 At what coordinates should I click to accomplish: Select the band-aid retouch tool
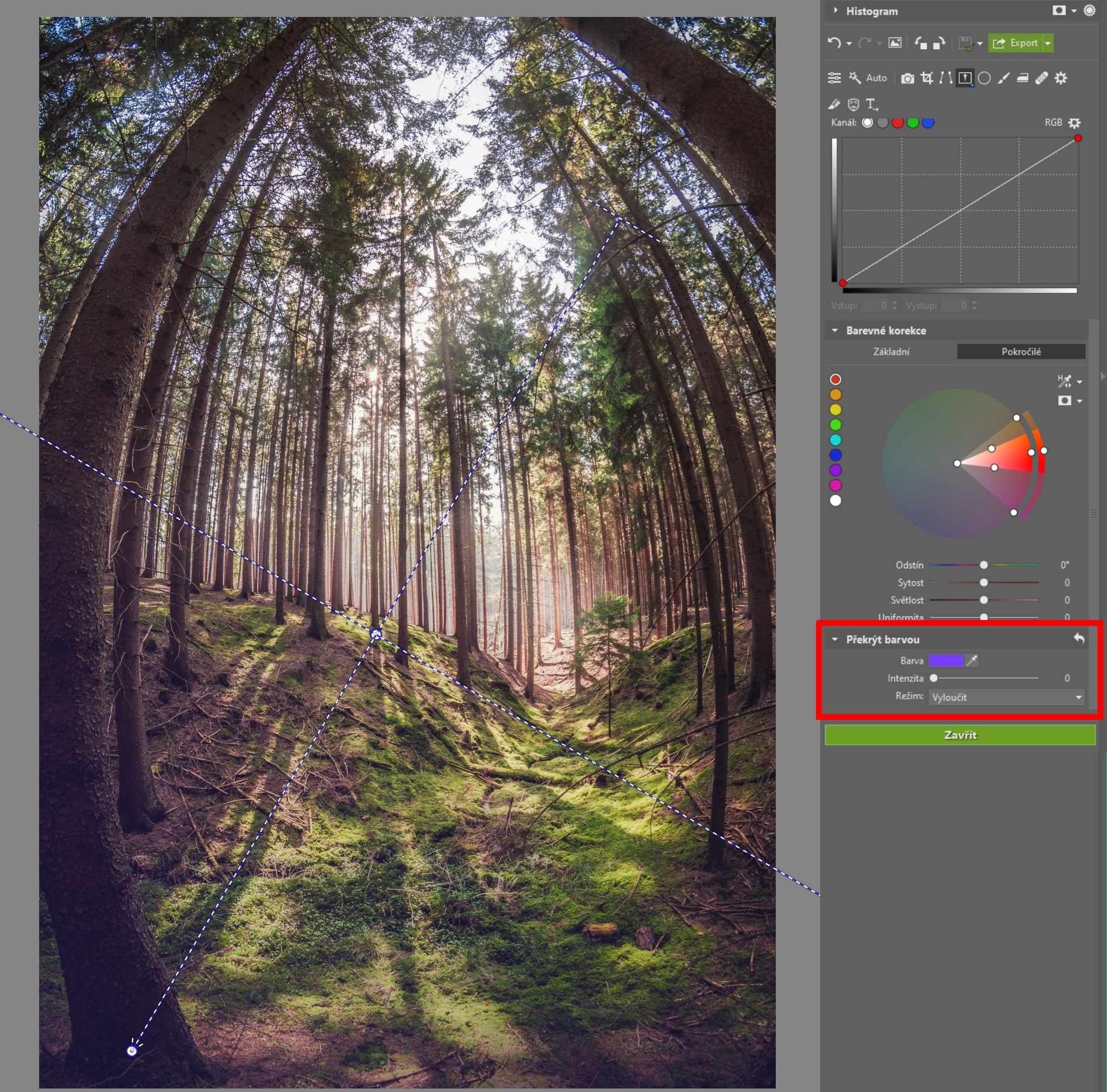tap(1042, 78)
